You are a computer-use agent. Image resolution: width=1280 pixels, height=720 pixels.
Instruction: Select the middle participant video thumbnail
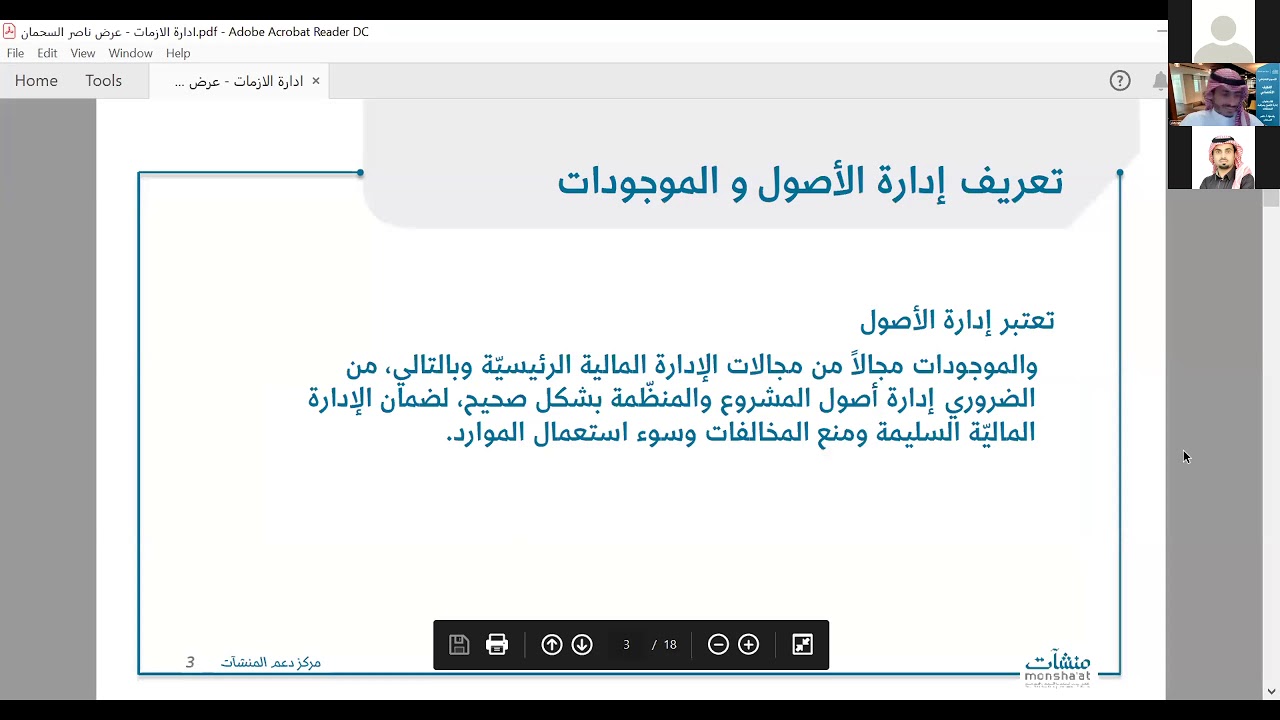[x=1223, y=94]
